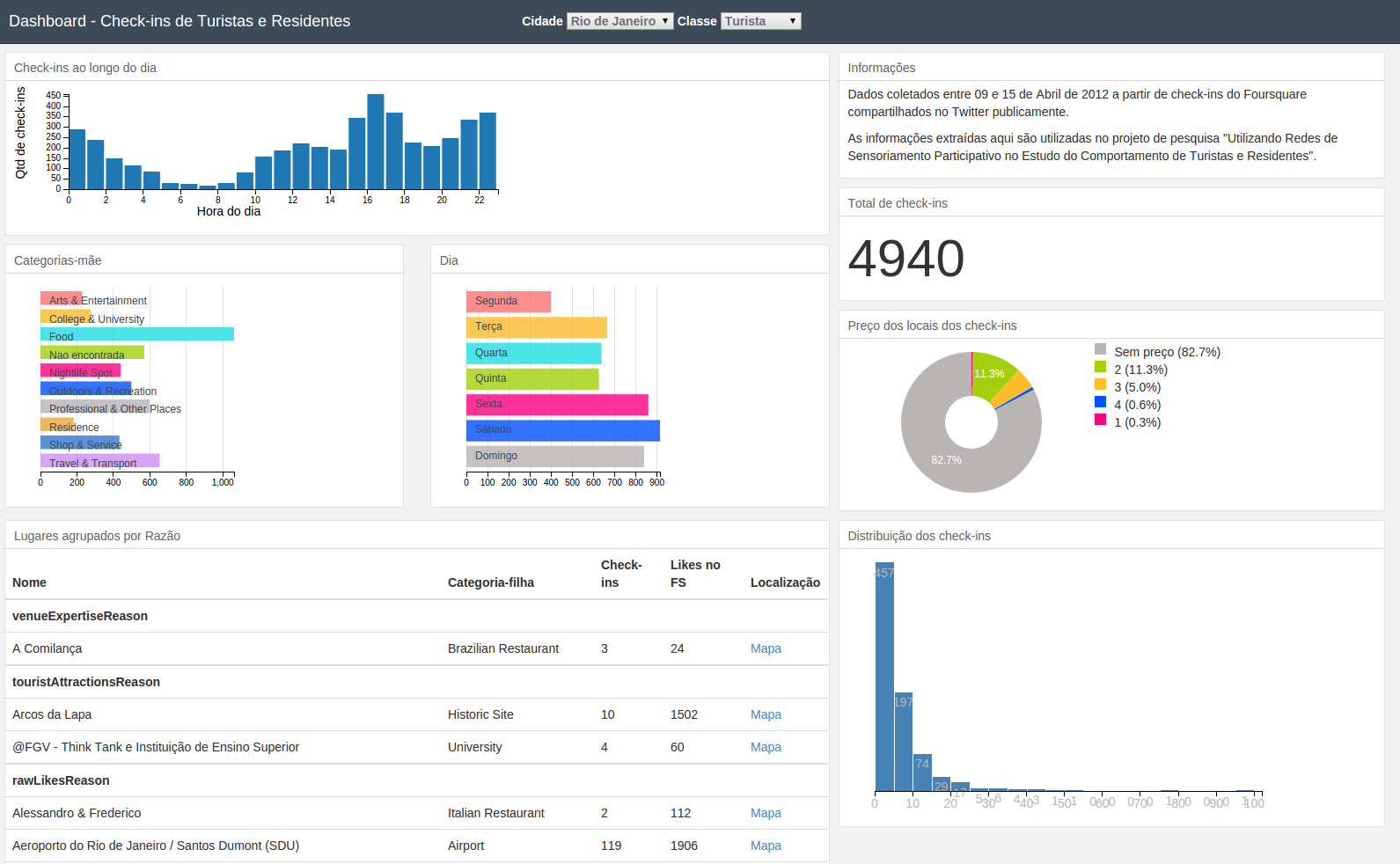Filter by the Sexta day bar
This screenshot has height=864, width=1400.
[x=557, y=405]
